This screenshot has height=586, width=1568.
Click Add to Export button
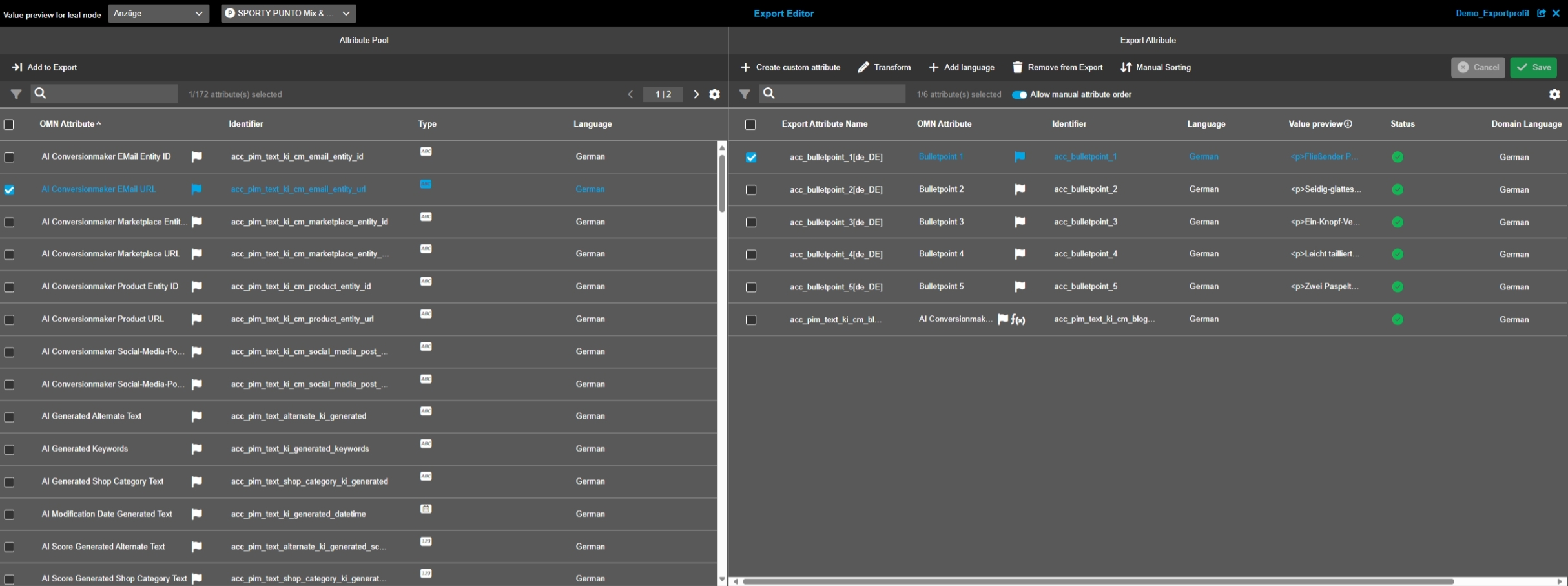(x=45, y=67)
